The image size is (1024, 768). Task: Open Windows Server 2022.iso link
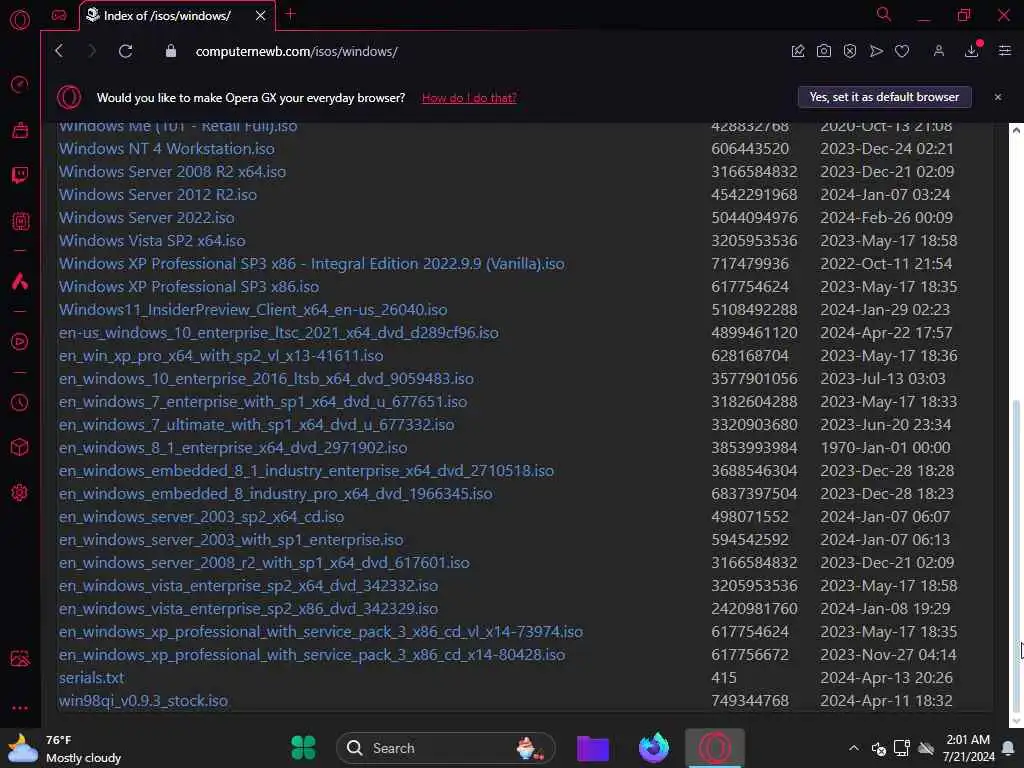[146, 217]
